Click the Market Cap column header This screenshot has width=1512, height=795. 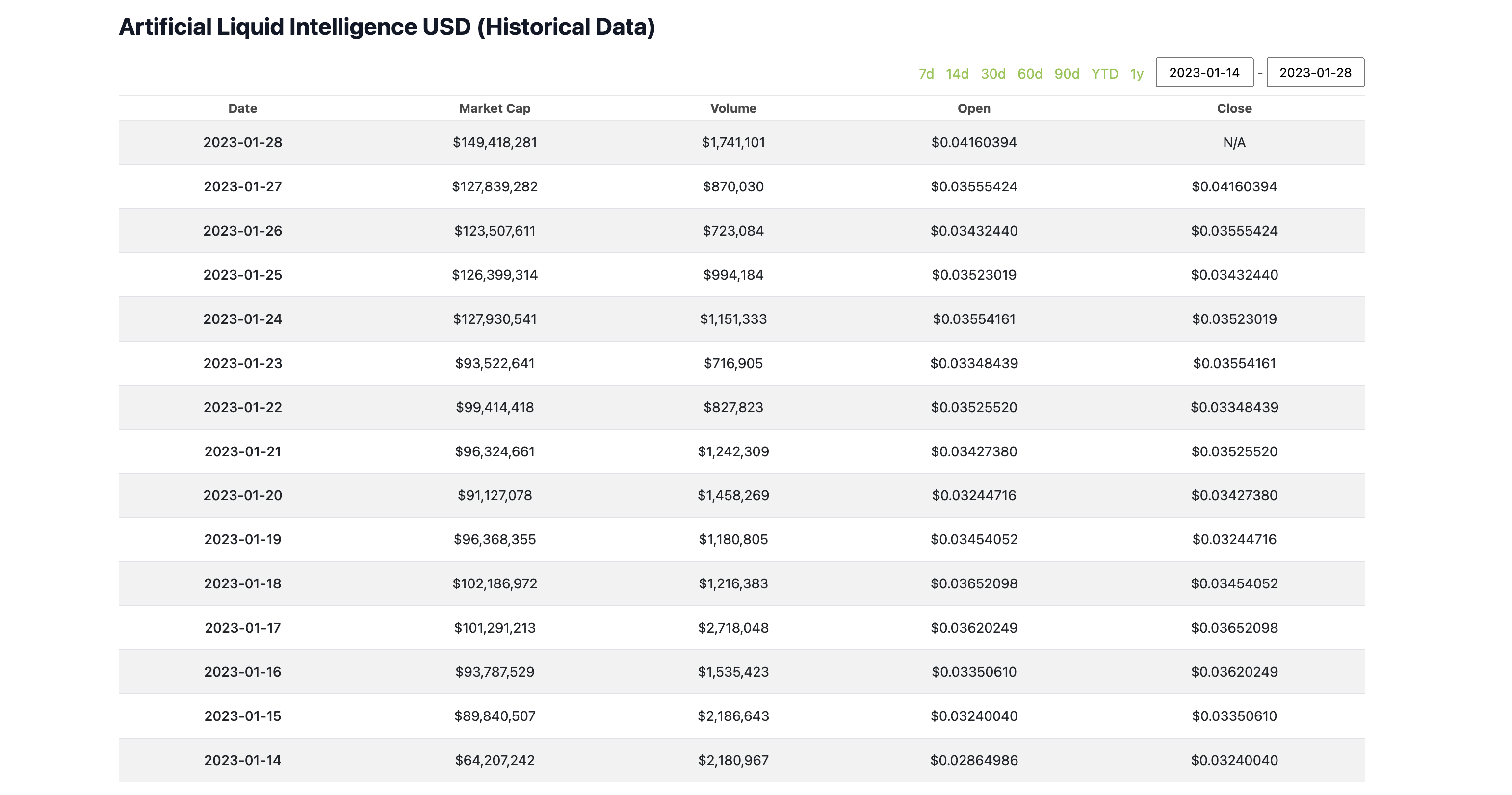pos(494,108)
